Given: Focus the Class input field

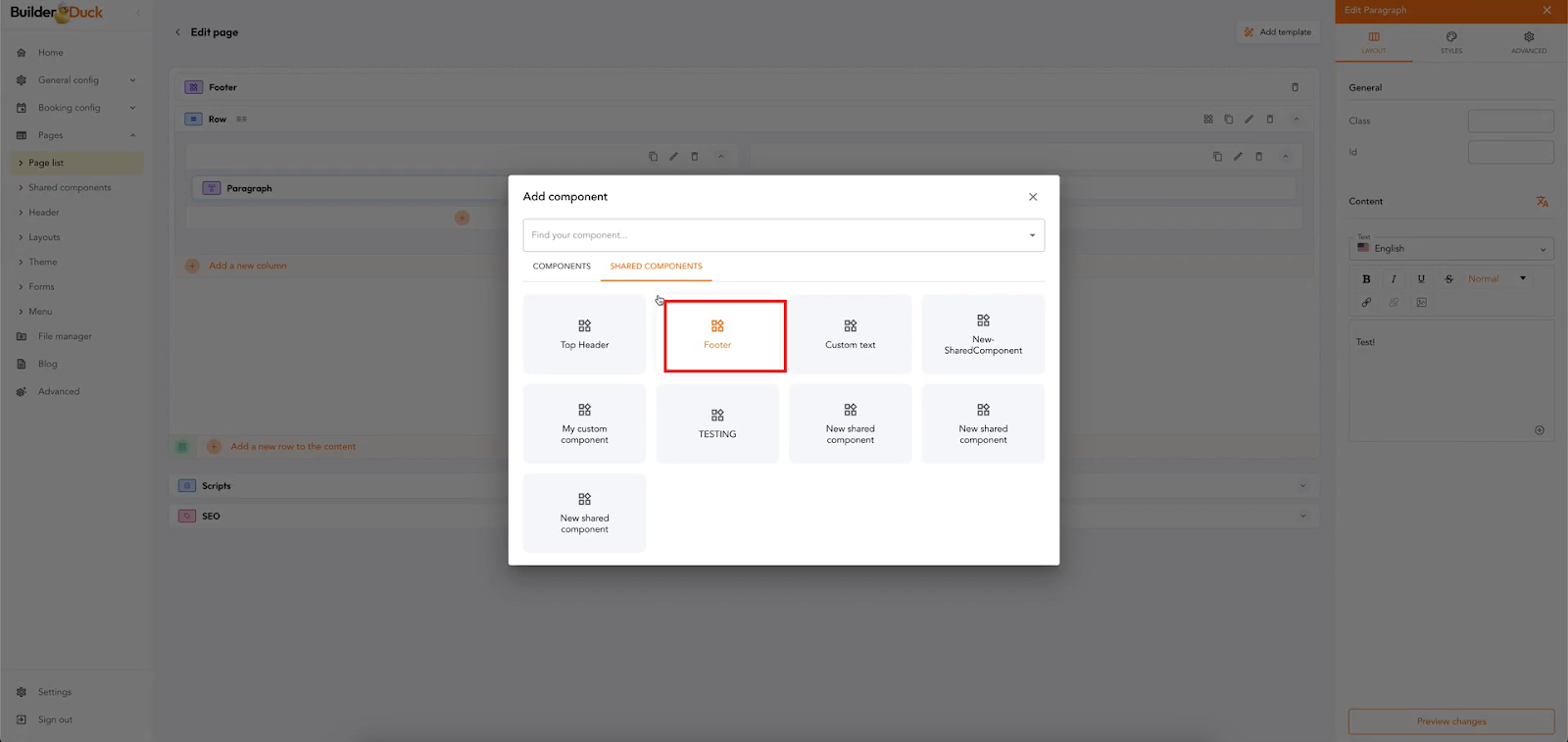Looking at the screenshot, I should tap(1510, 122).
